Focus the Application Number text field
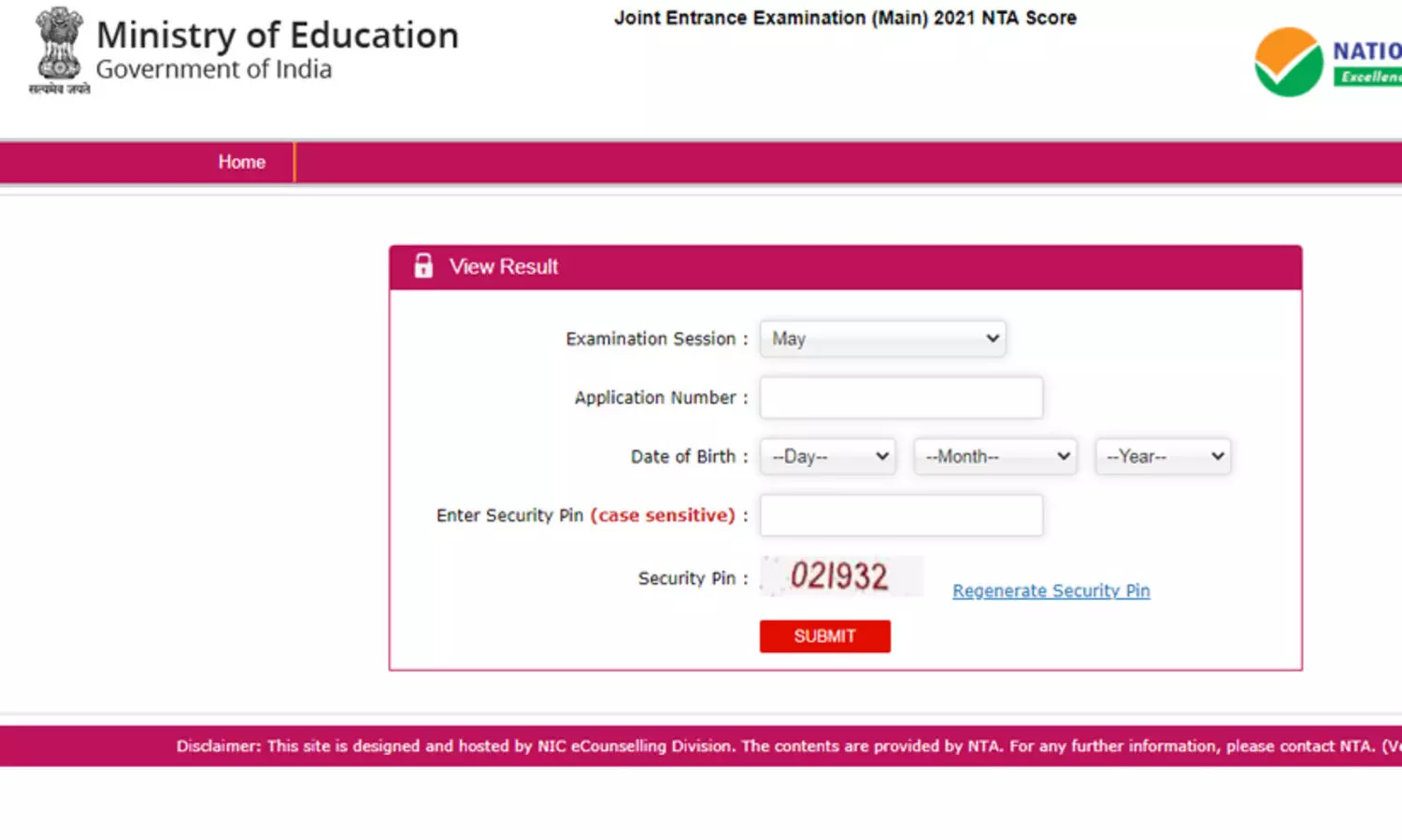Image resolution: width=1402 pixels, height=840 pixels. (x=901, y=398)
